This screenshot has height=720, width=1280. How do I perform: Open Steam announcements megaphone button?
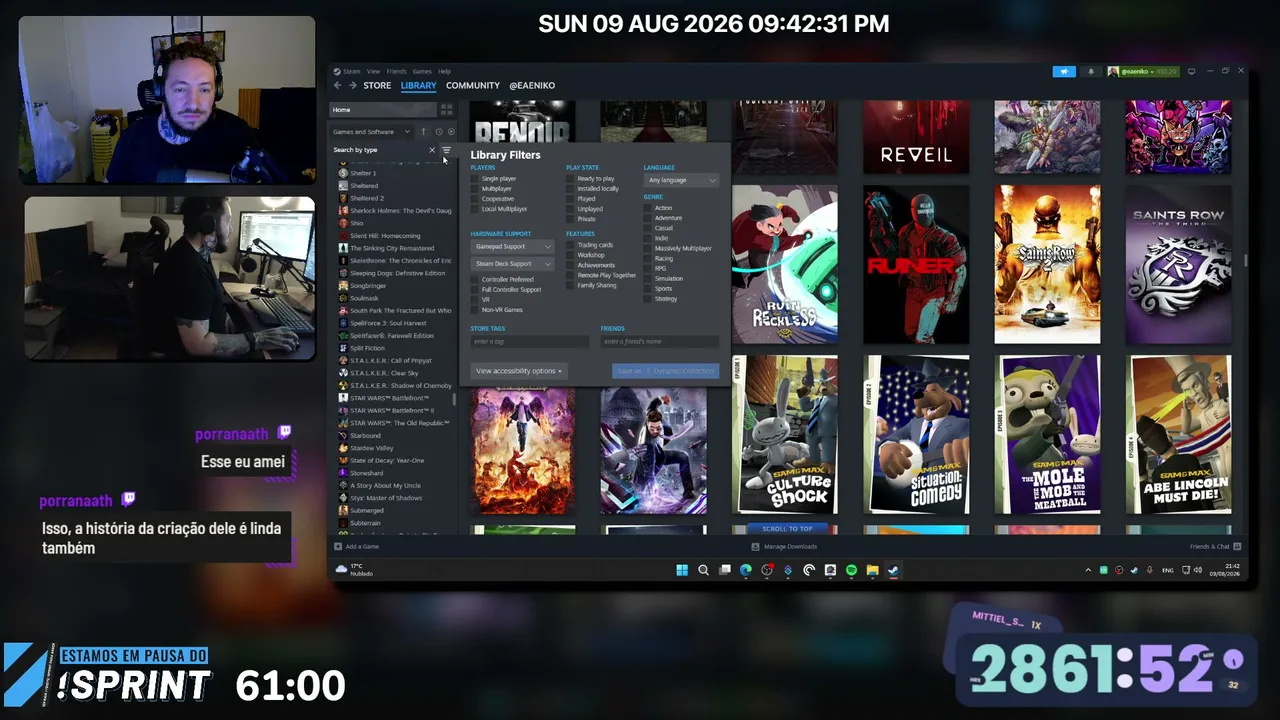tap(1064, 71)
